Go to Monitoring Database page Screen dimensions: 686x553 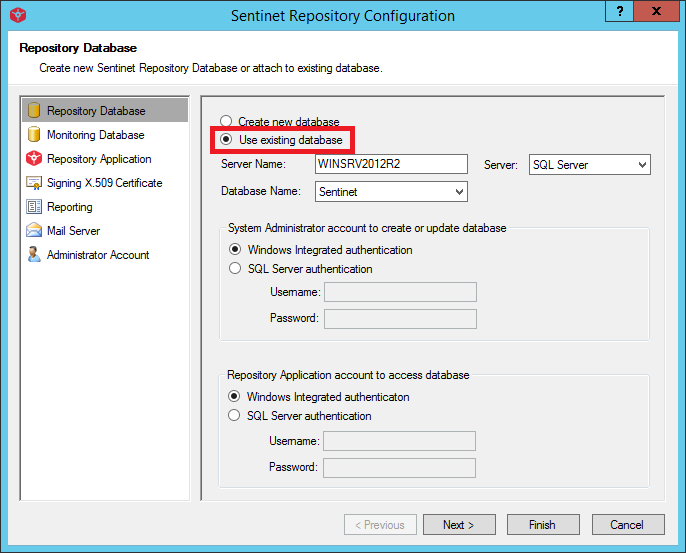[105, 134]
